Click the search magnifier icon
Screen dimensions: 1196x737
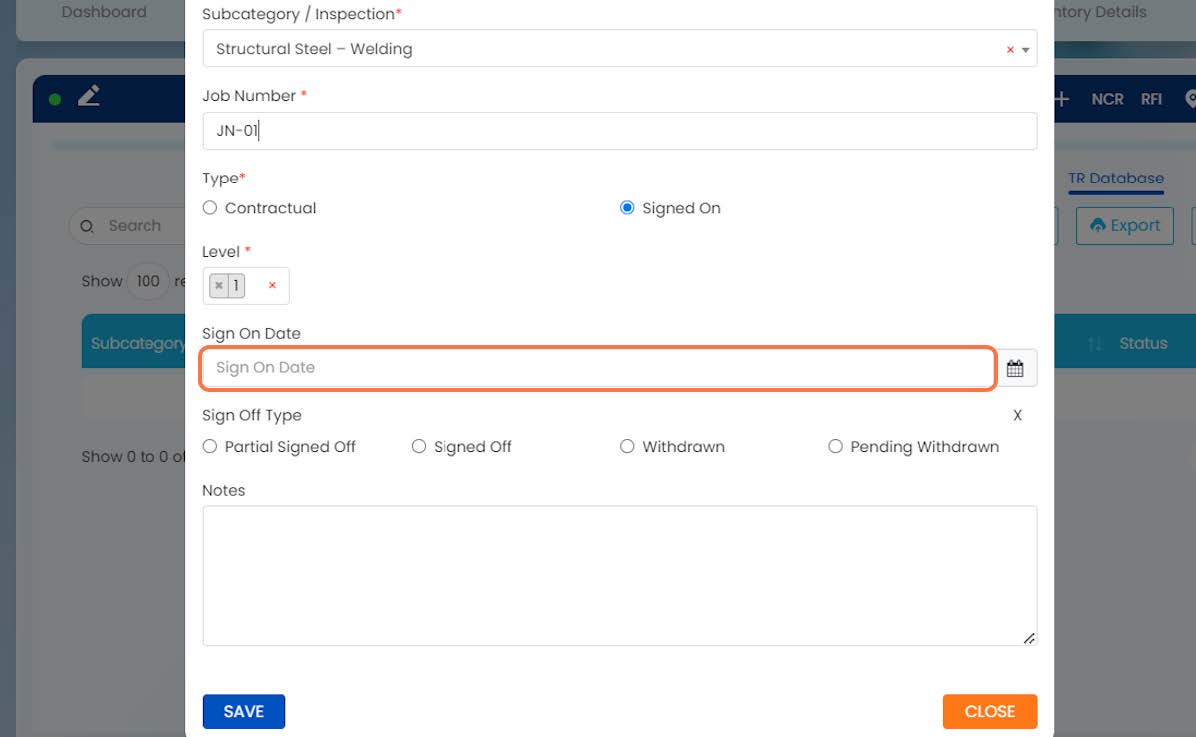coord(87,227)
